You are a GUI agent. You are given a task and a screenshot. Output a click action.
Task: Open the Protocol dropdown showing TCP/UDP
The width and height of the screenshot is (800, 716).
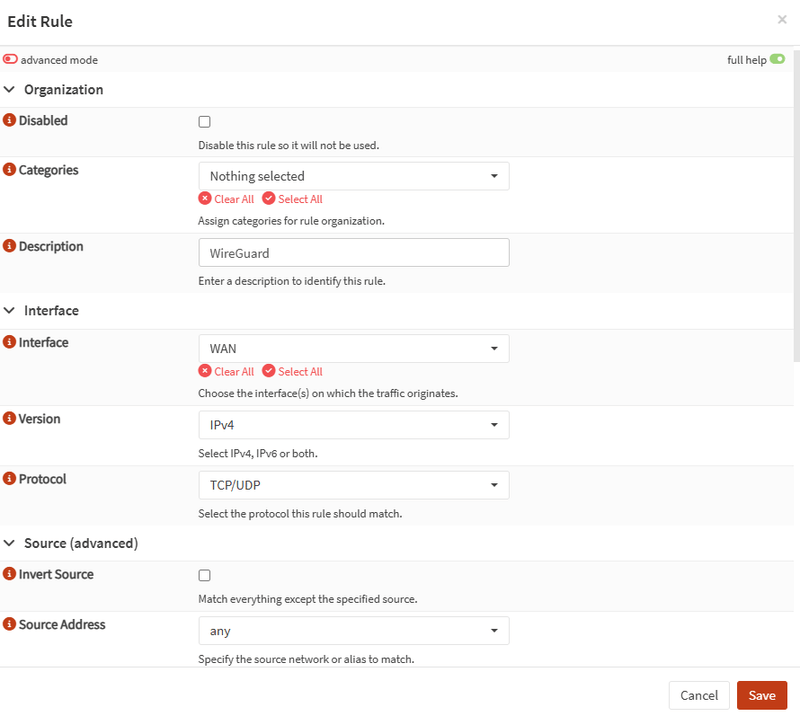pos(354,485)
